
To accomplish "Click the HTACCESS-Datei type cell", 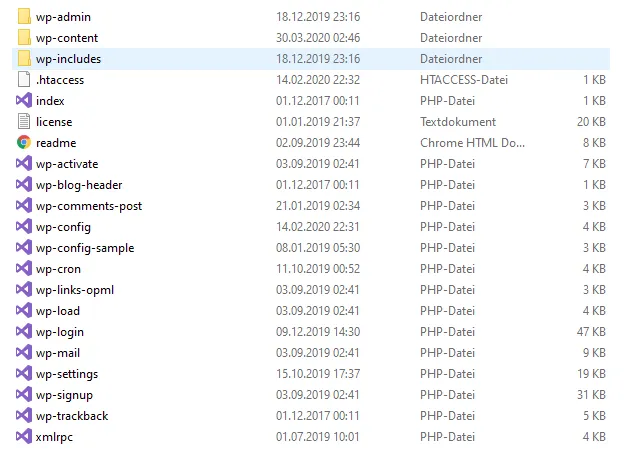I will 464,80.
